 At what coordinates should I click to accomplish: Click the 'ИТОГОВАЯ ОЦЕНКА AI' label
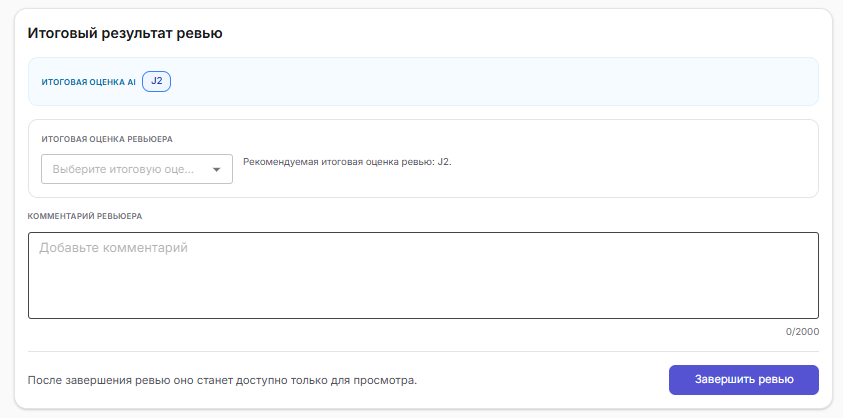pos(89,83)
